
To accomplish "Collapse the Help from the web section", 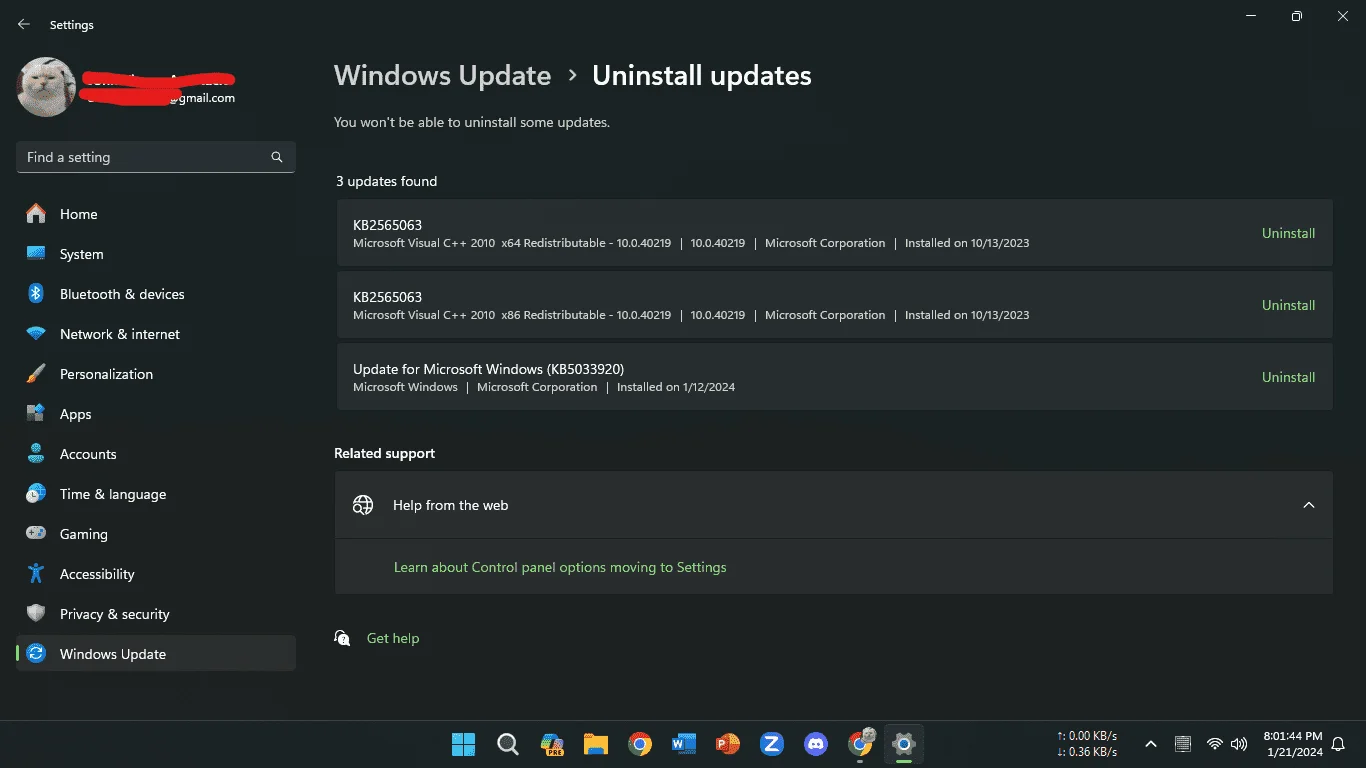I will click(x=1308, y=505).
